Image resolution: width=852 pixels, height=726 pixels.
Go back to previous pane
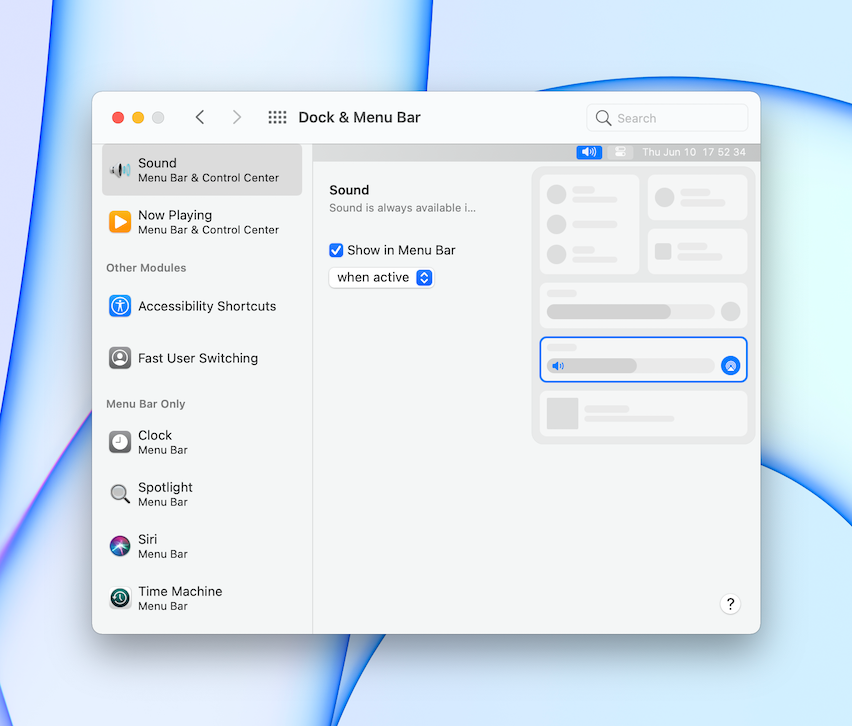click(x=200, y=117)
